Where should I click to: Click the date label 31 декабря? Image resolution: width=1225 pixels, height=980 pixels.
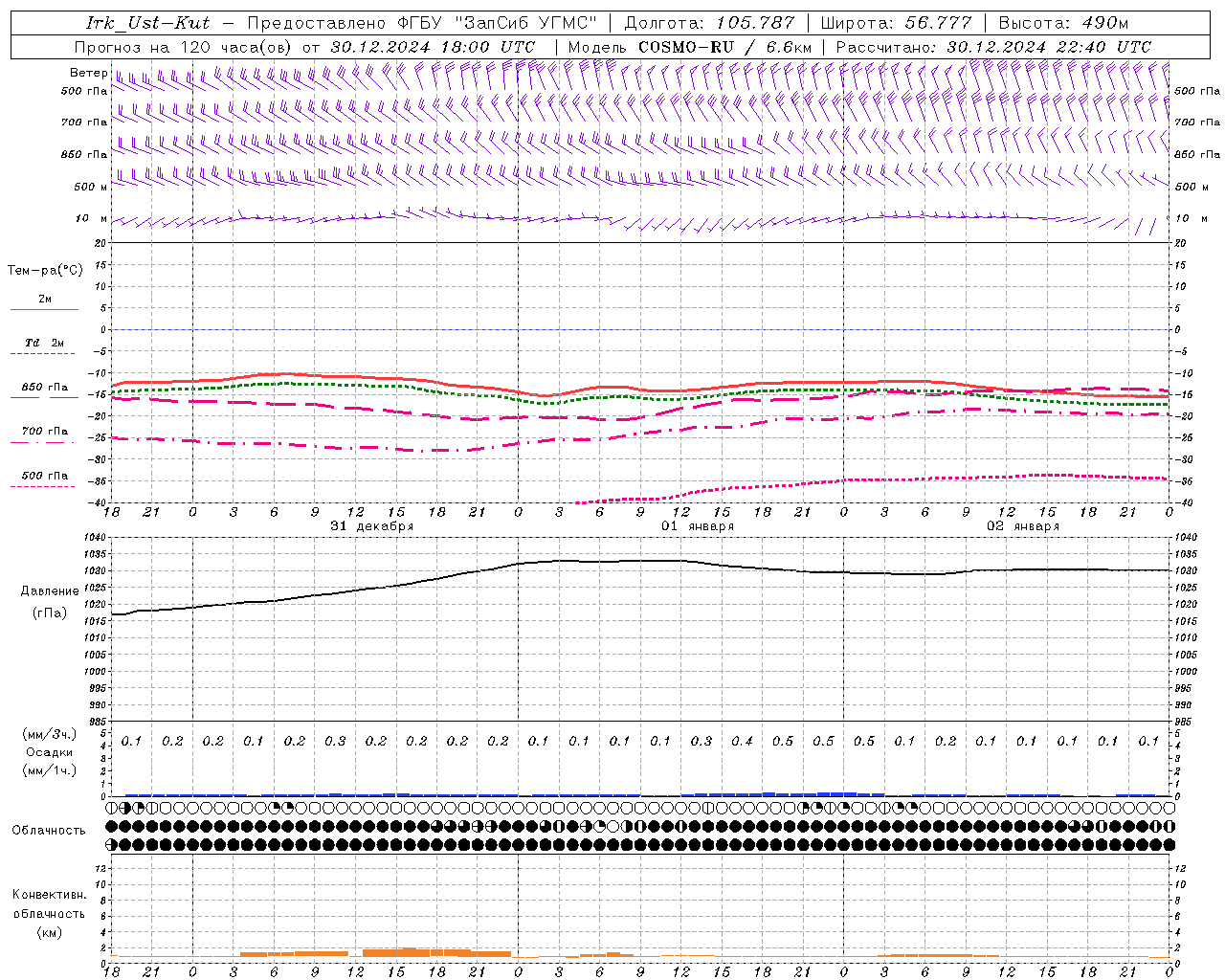[372, 525]
